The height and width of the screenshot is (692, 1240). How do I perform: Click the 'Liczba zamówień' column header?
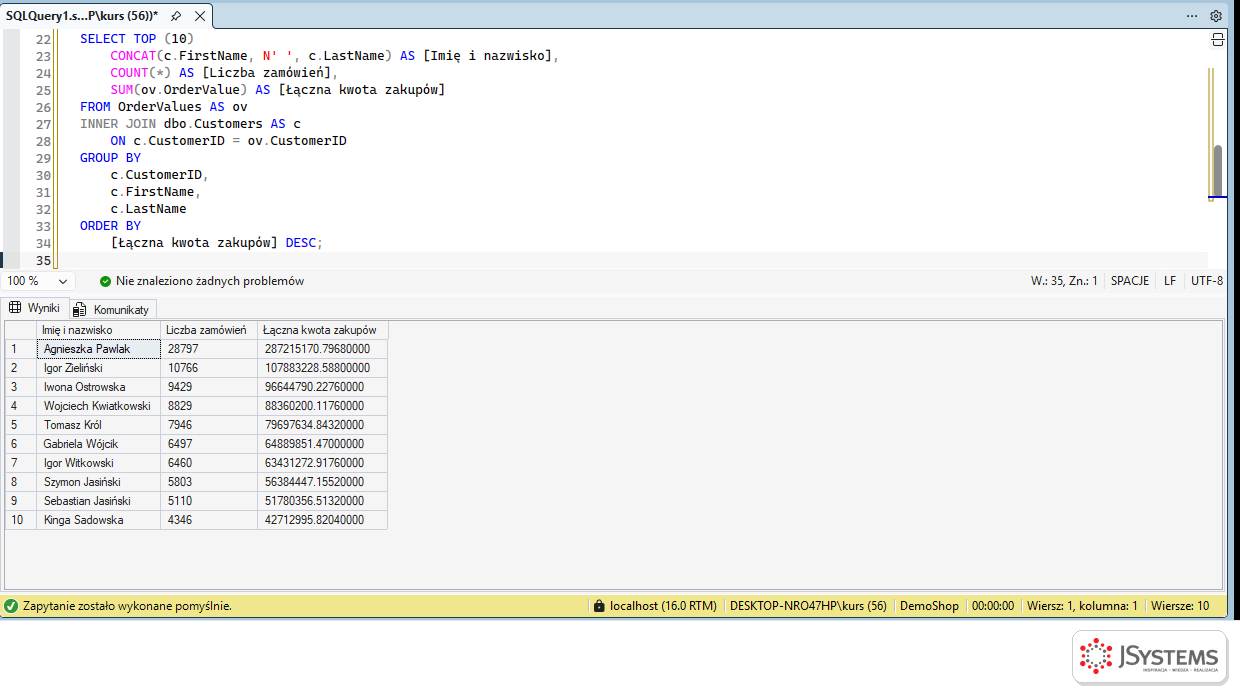(x=209, y=330)
